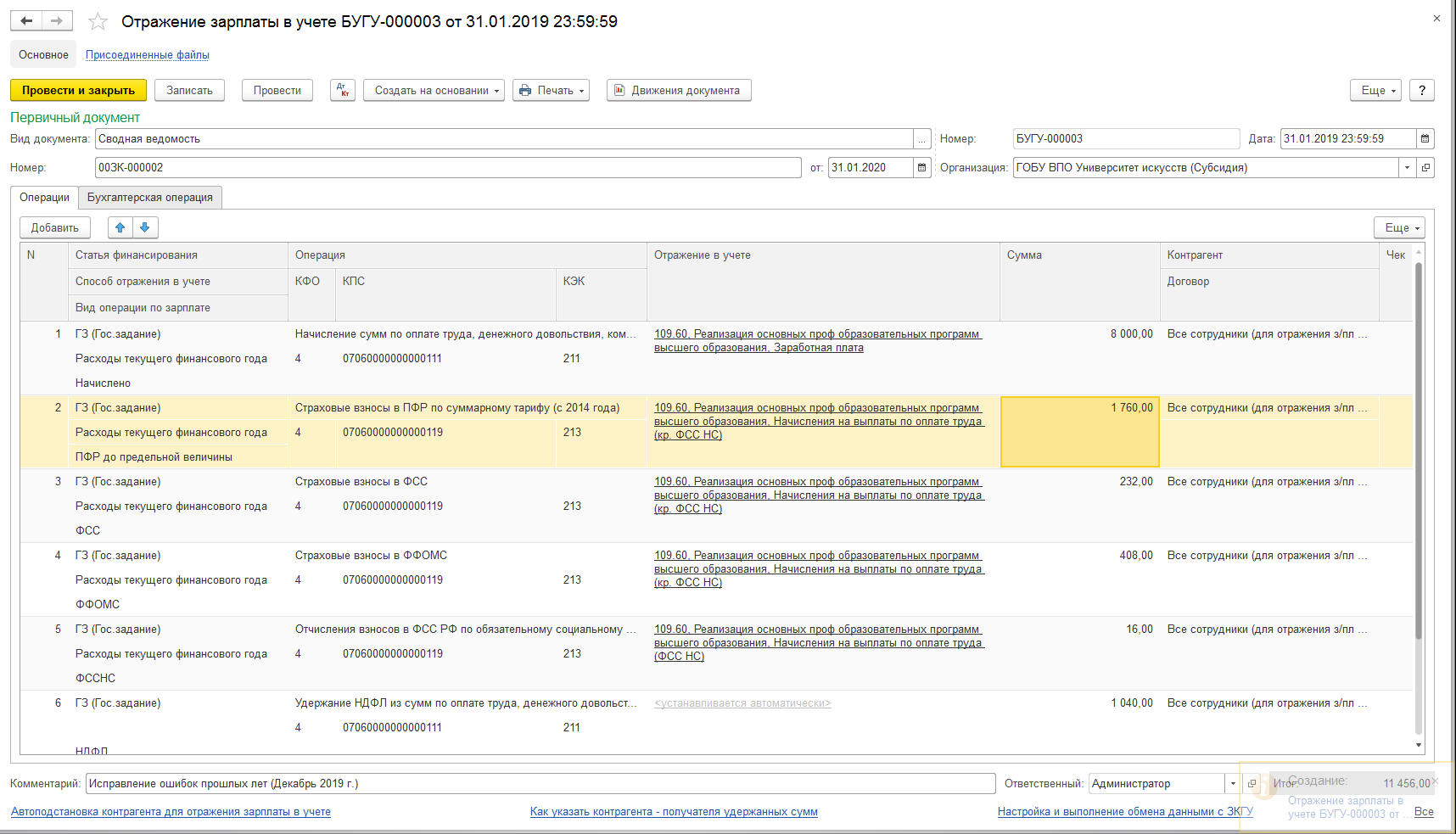Image resolution: width=1456 pixels, height=834 pixels.
Task: Open Движения документа
Action: 679,90
